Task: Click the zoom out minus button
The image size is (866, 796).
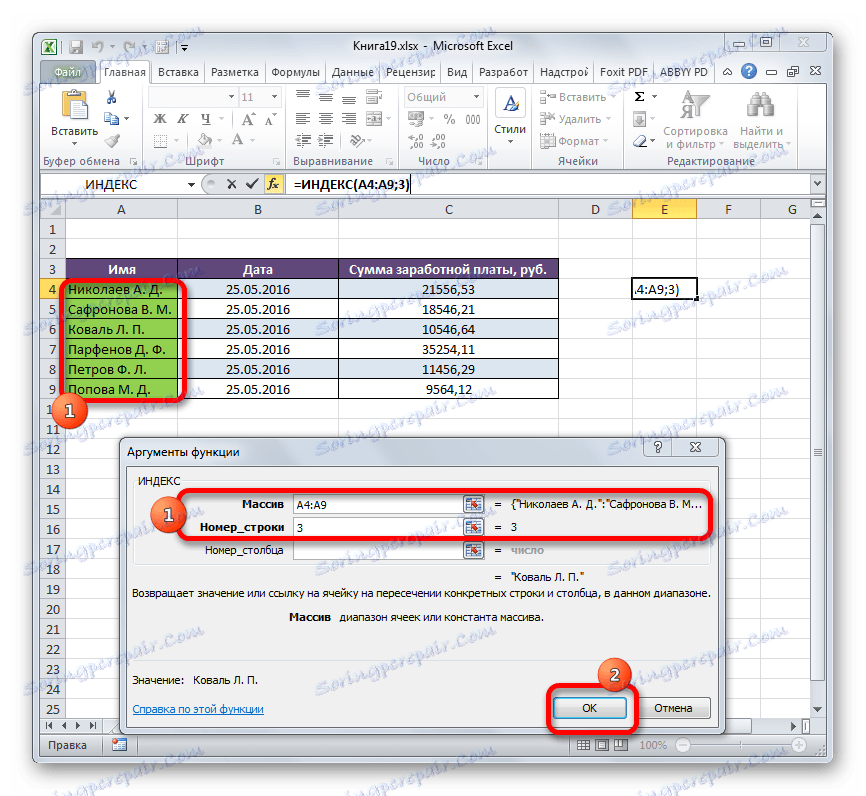Action: coord(683,745)
